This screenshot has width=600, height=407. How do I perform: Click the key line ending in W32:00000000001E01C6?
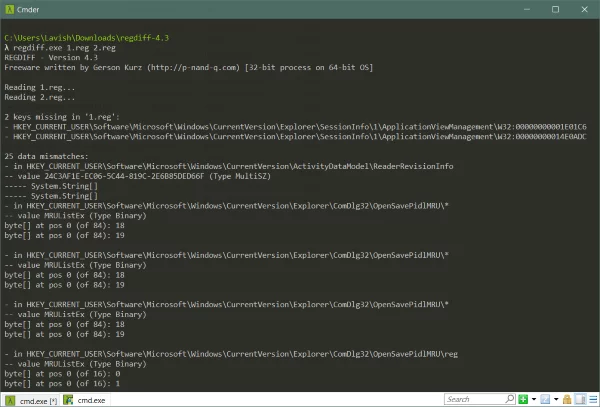click(x=295, y=127)
